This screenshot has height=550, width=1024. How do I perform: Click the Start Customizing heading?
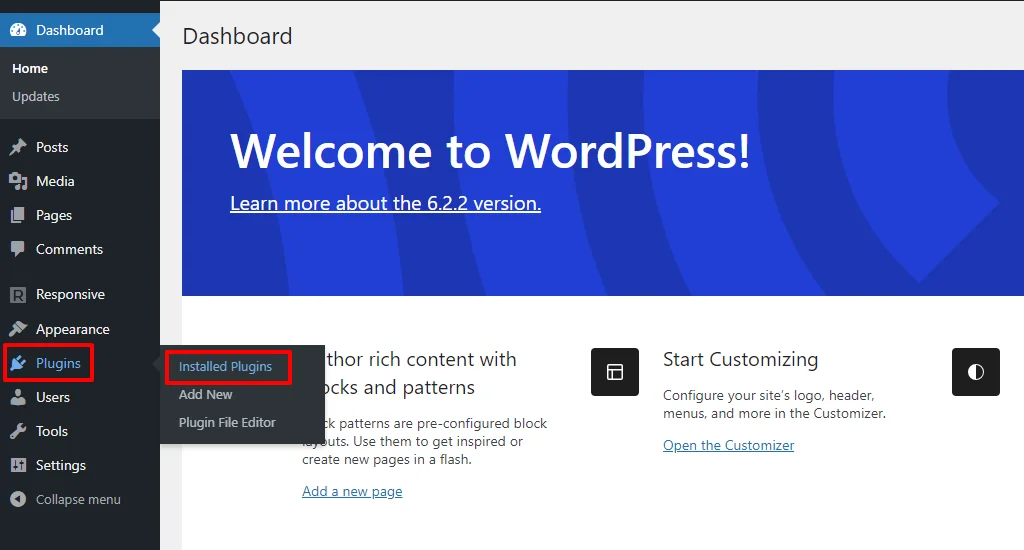pyautogui.click(x=741, y=359)
